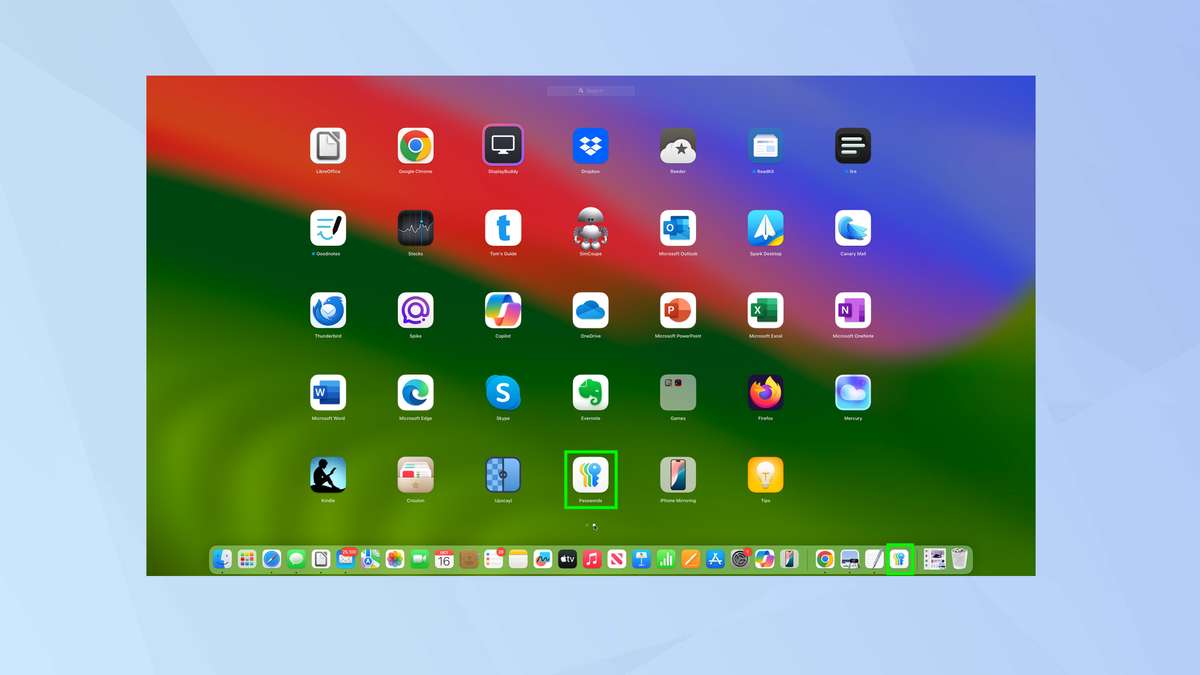Open the Passwords app in Launchpad
The image size is (1200, 675).
[x=590, y=473]
